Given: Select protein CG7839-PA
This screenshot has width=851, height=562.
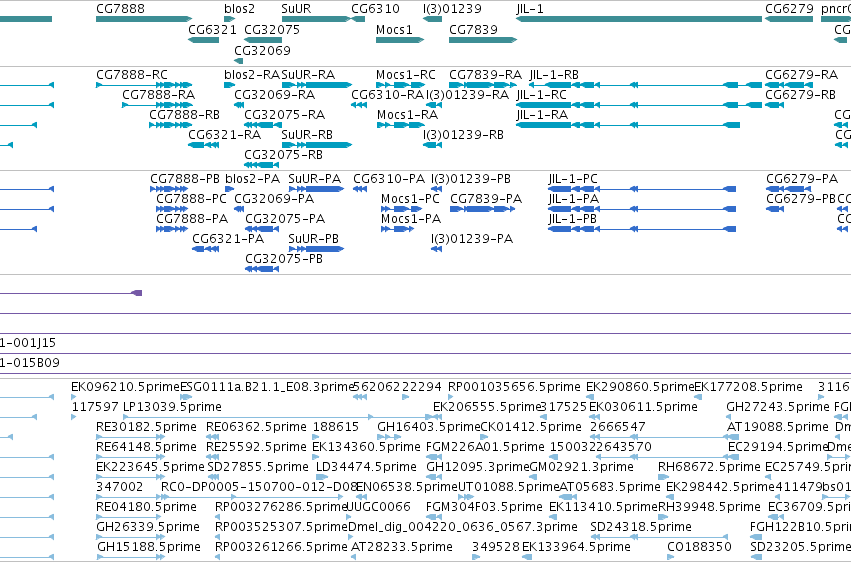Looking at the screenshot, I should pos(482,209).
